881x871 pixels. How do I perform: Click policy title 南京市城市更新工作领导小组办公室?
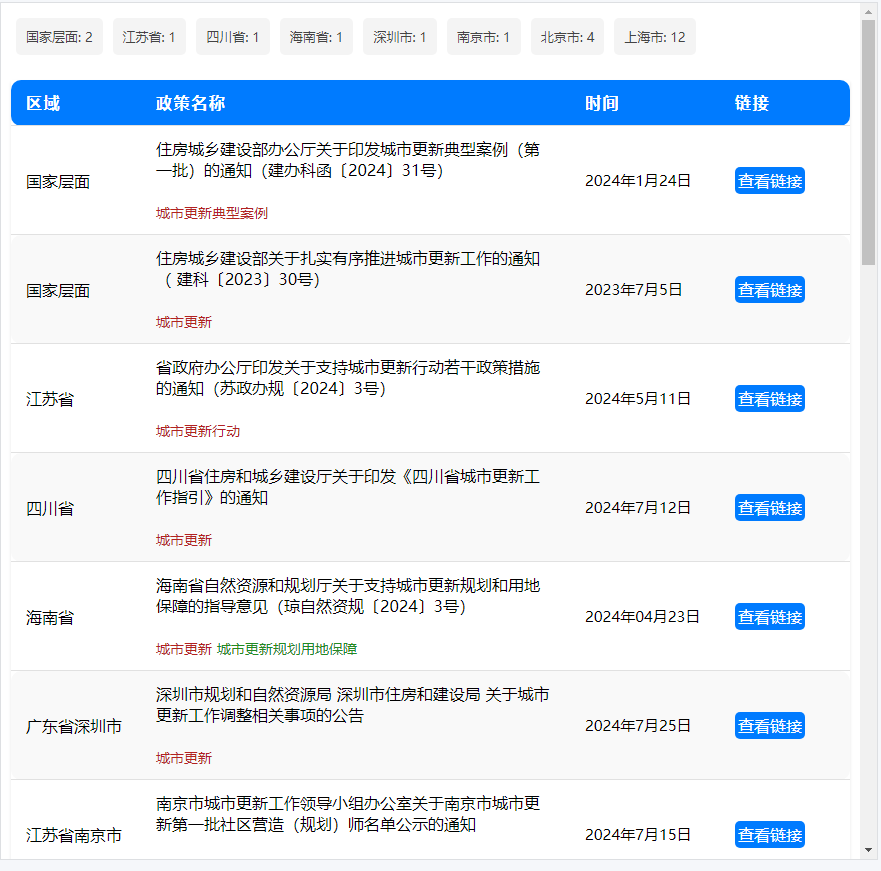(x=348, y=814)
